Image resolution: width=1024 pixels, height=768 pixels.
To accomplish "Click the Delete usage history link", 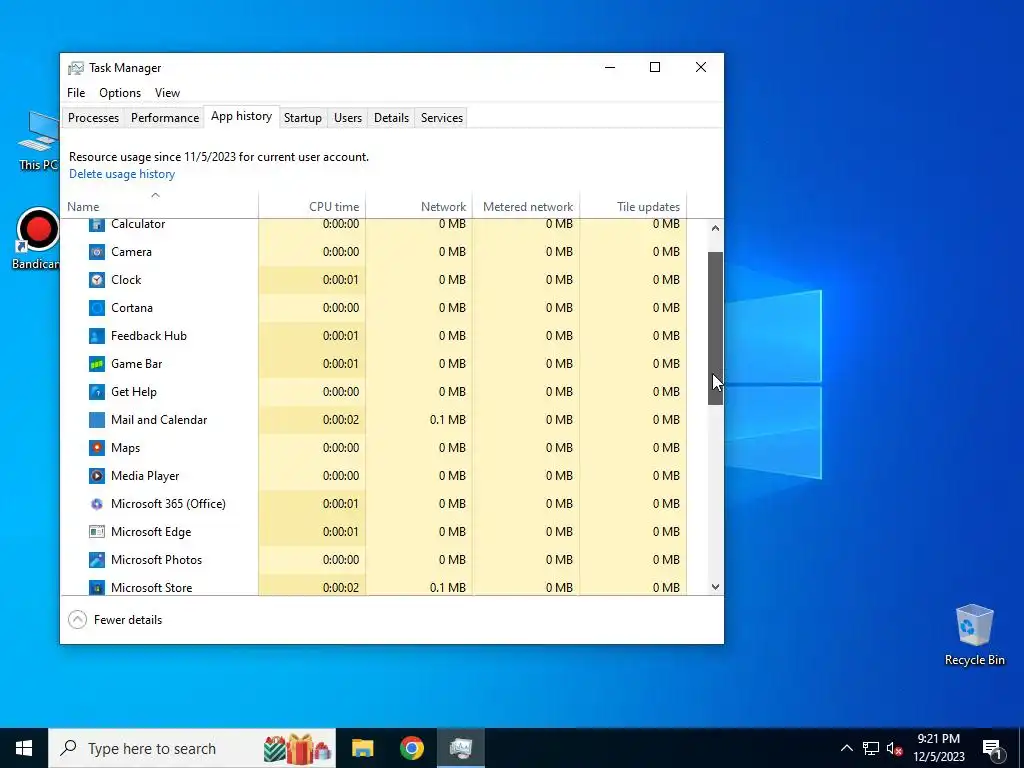I will pos(122,174).
